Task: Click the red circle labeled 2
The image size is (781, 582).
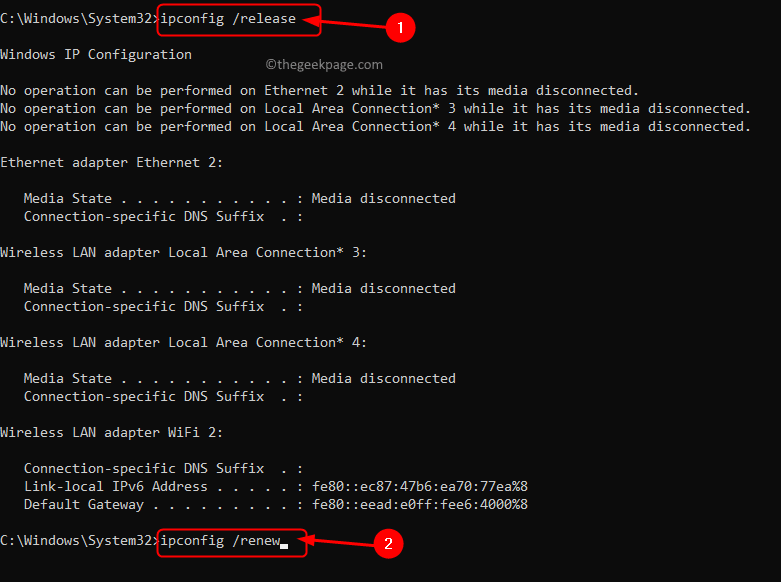Action: (389, 543)
